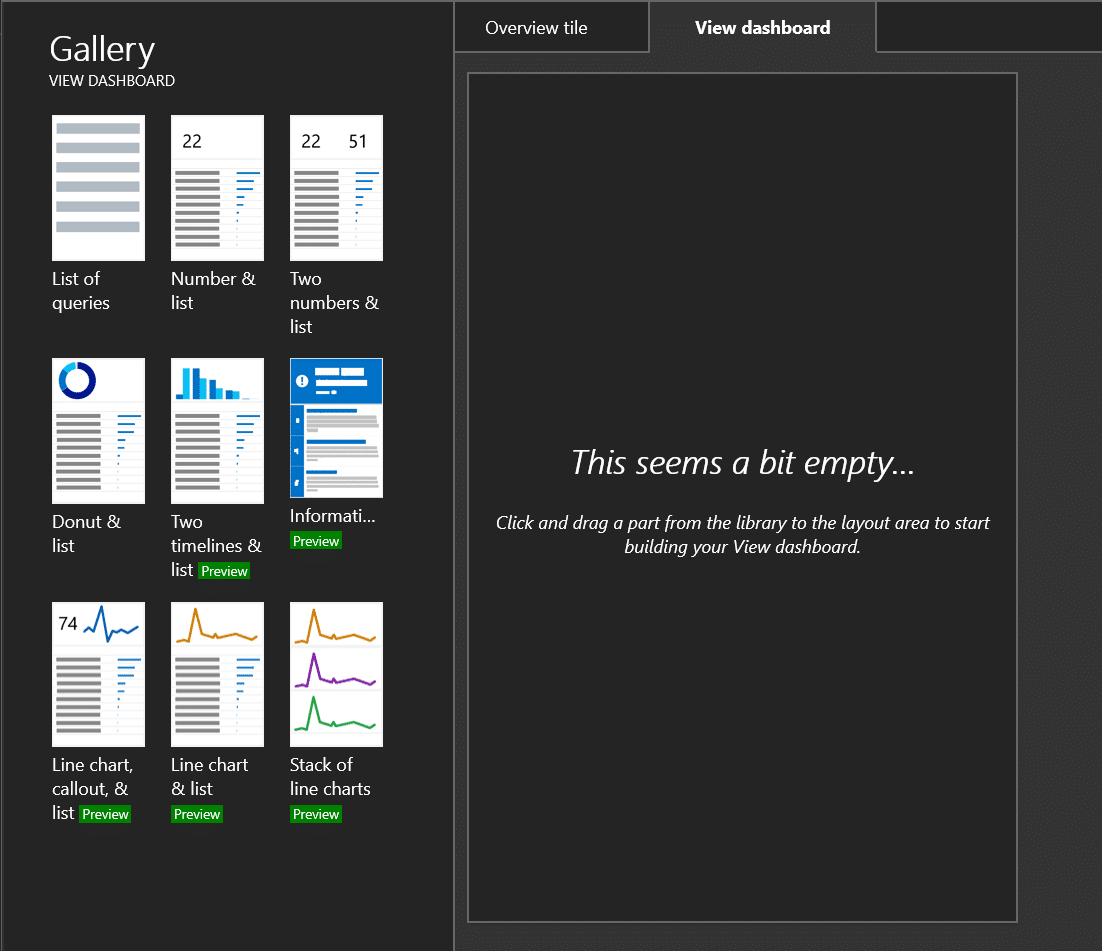Viewport: 1102px width, 951px height.
Task: Click the Gallery heading
Action: point(103,50)
